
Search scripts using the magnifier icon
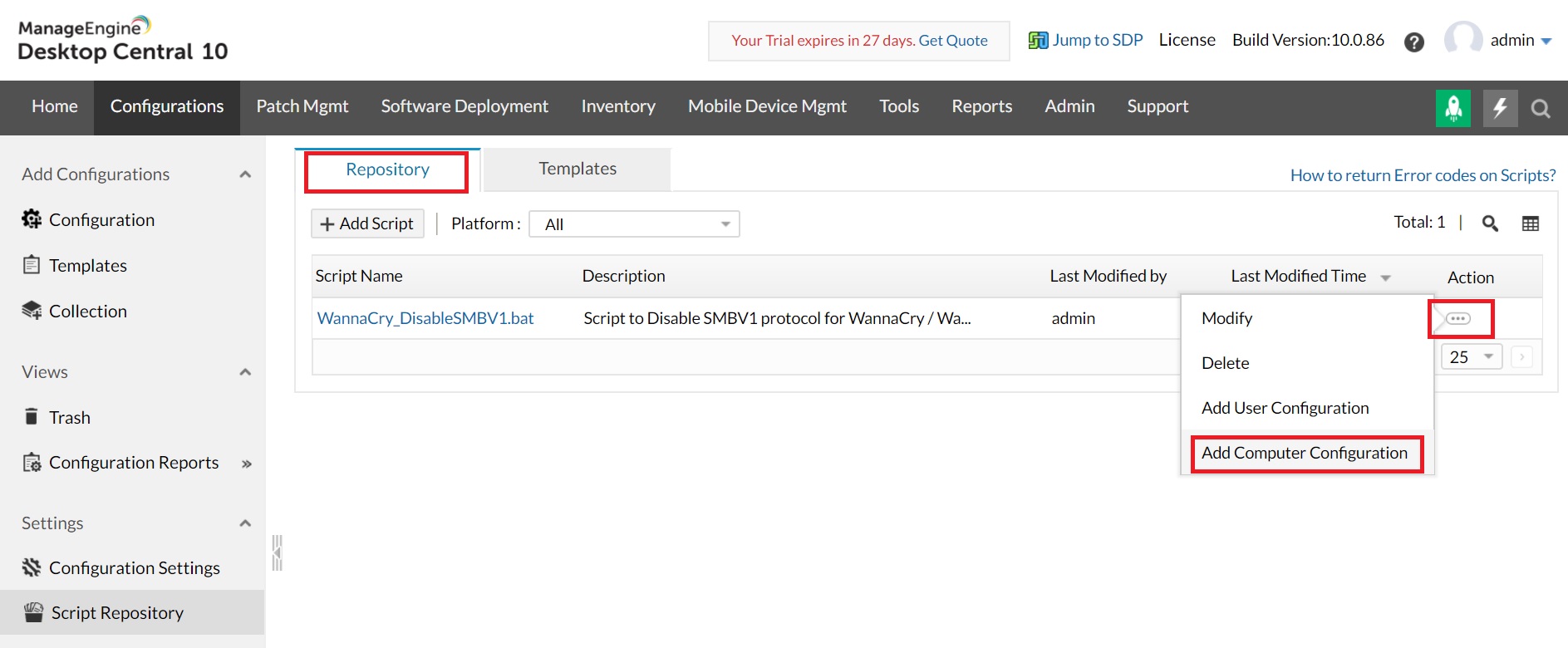[1490, 223]
